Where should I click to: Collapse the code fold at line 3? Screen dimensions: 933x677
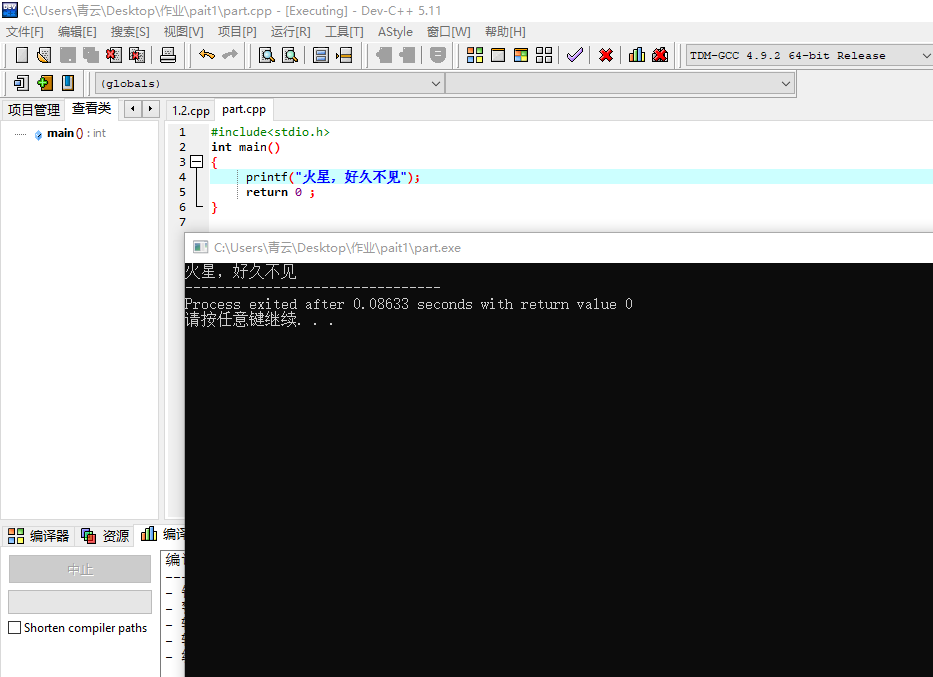point(196,162)
